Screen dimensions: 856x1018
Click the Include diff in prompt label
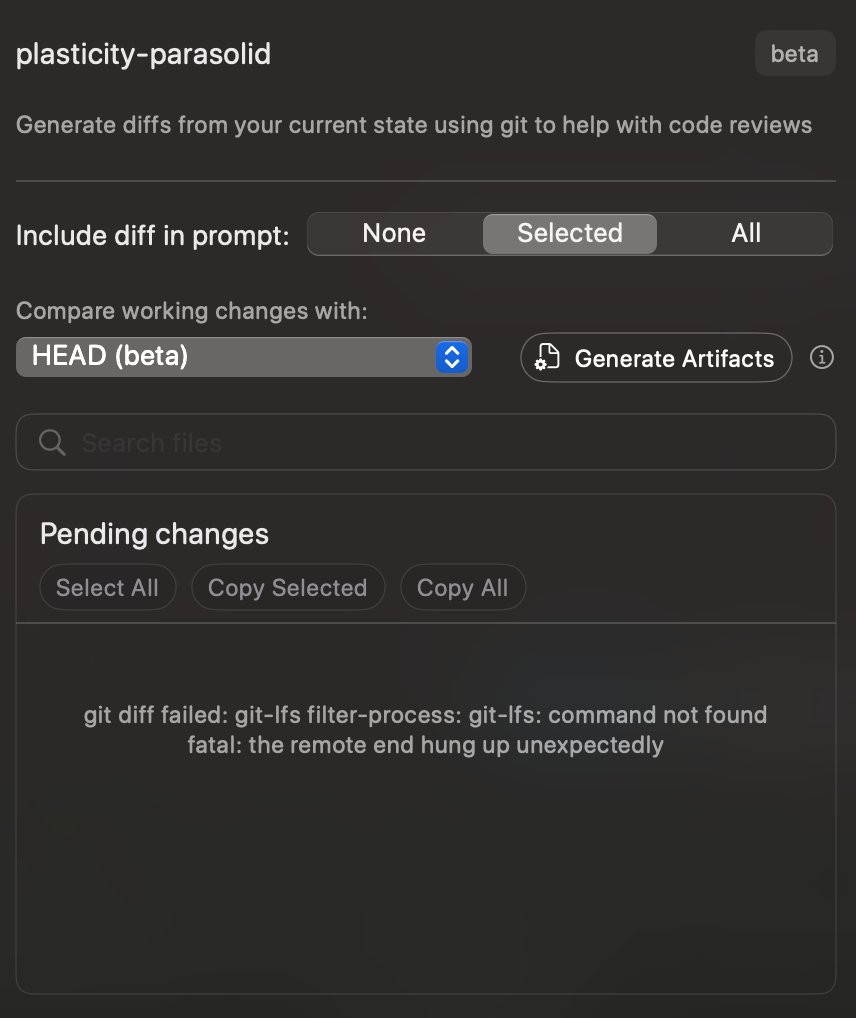pos(153,235)
